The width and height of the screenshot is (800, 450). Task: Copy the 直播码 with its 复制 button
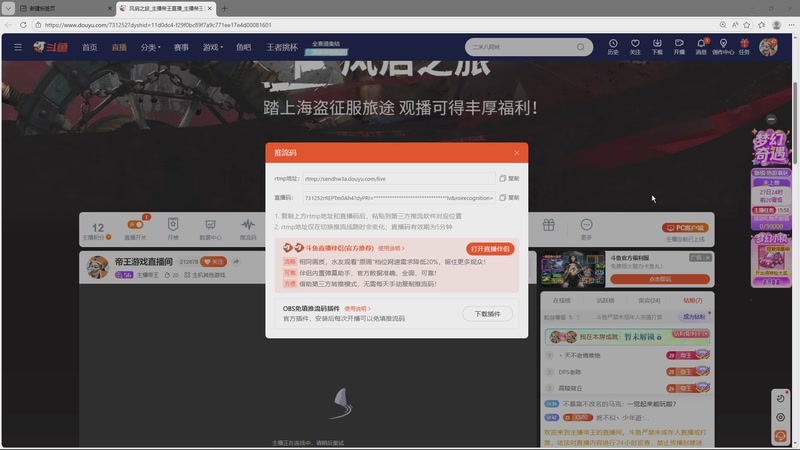point(509,197)
